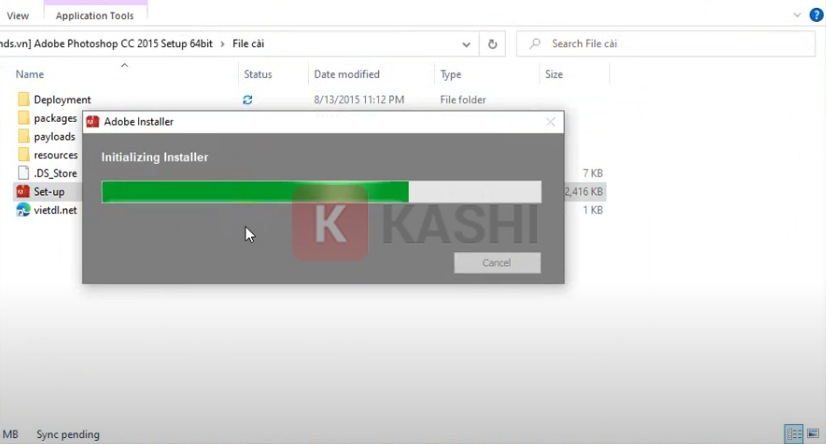The height and width of the screenshot is (444, 826).
Task: Switch to details view layout
Action: click(792, 434)
